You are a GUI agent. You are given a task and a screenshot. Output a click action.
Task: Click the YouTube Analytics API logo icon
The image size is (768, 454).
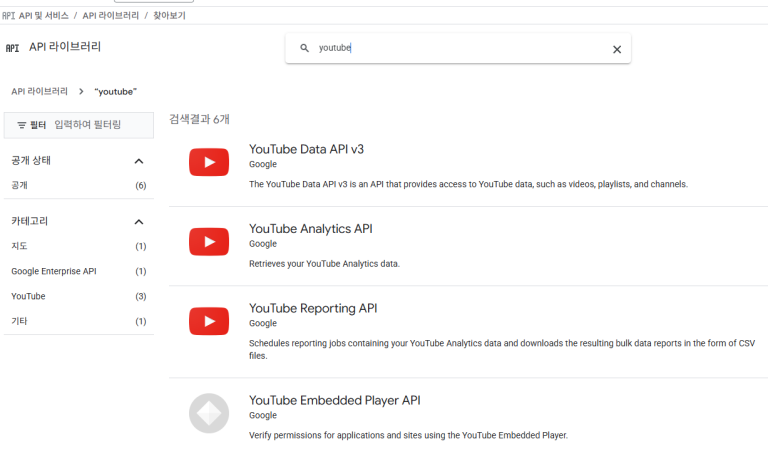point(209,241)
